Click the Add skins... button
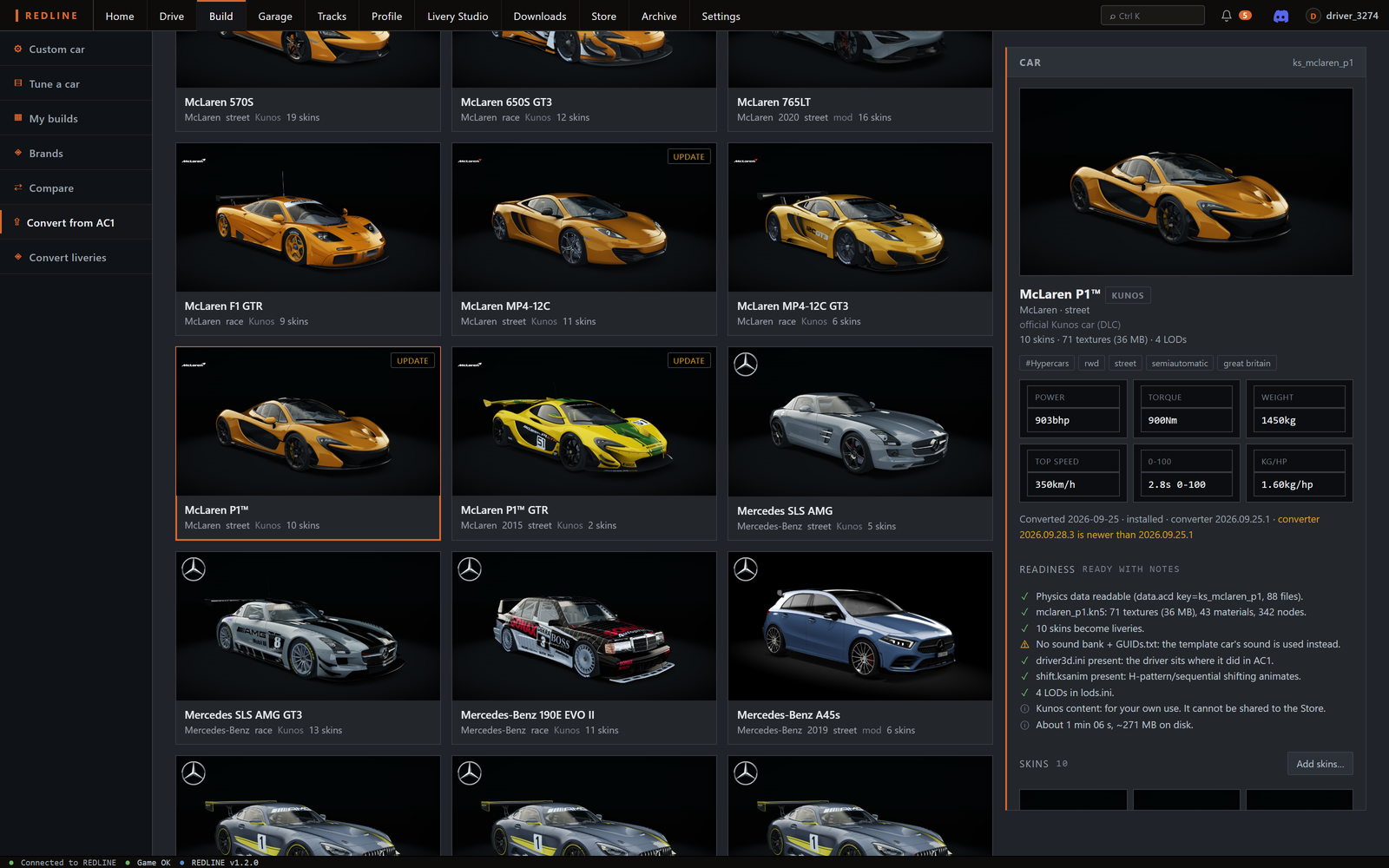 (1320, 764)
